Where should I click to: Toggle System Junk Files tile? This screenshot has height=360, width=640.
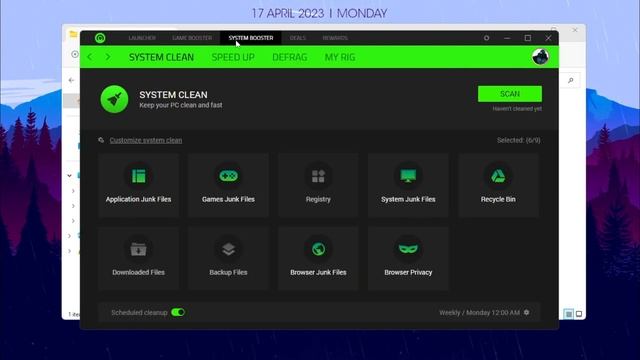[x=408, y=185]
